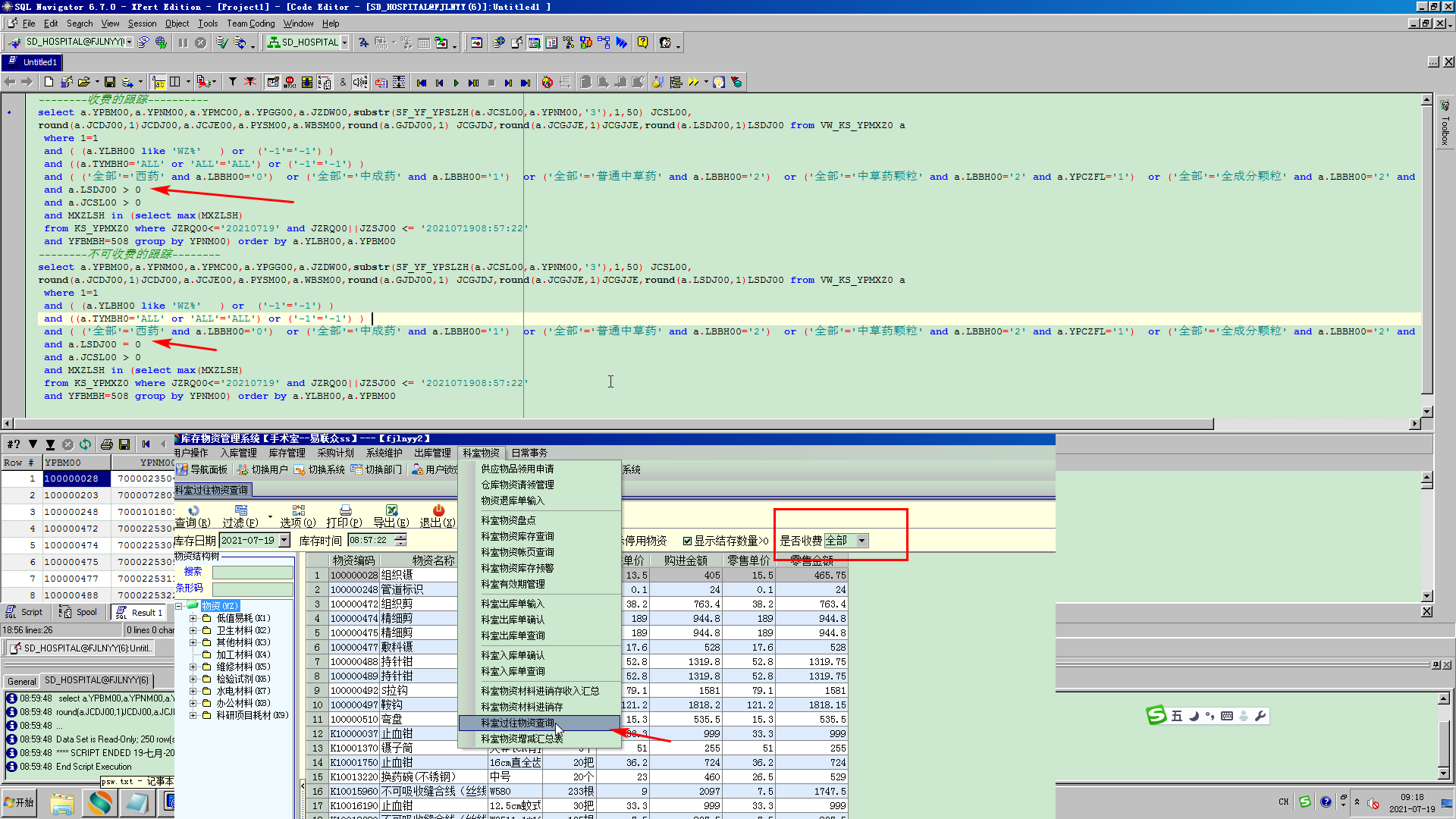The width and height of the screenshot is (1456, 819).
Task: Click the 切换用户 button
Action: click(x=262, y=469)
